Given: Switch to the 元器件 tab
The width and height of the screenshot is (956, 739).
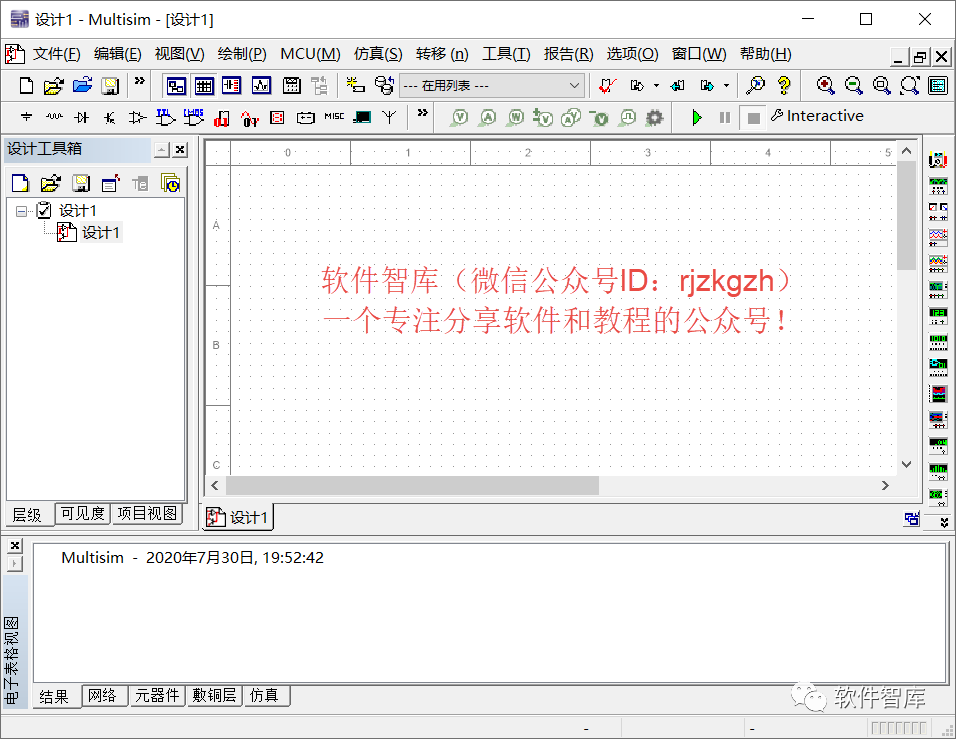Looking at the screenshot, I should (157, 695).
